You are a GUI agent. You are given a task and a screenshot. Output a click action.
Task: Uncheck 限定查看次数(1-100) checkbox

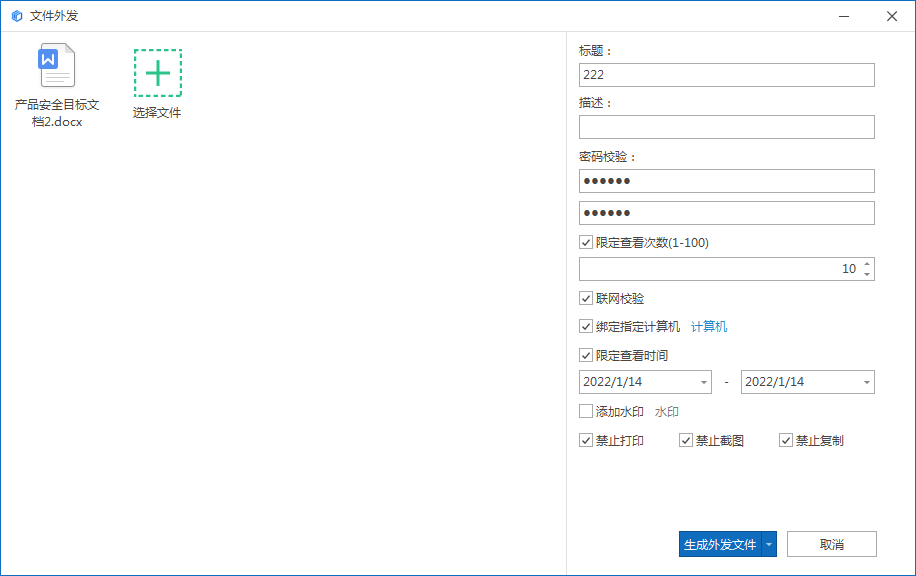point(586,242)
